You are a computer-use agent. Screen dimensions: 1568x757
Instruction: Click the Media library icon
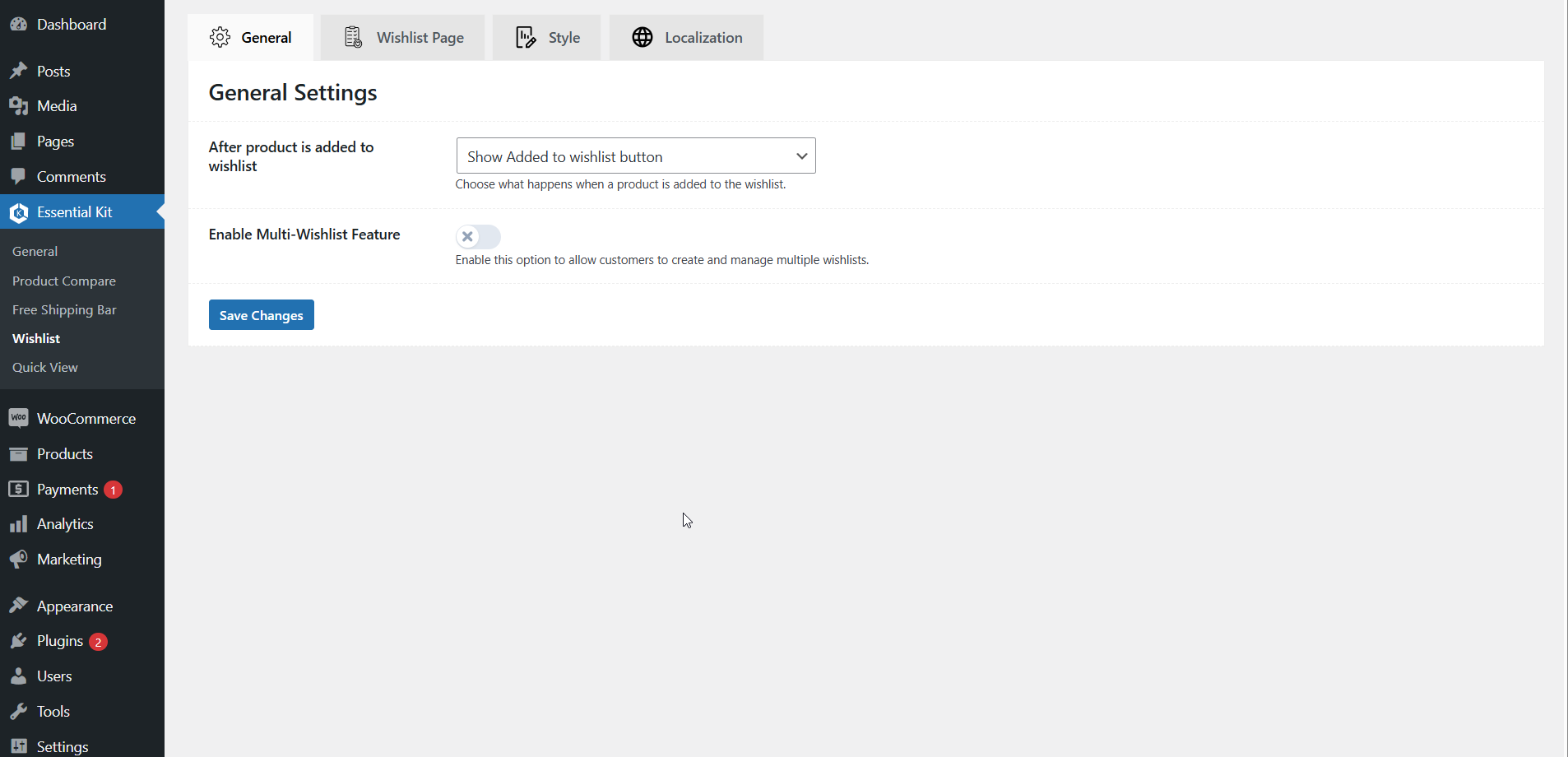[x=18, y=106]
